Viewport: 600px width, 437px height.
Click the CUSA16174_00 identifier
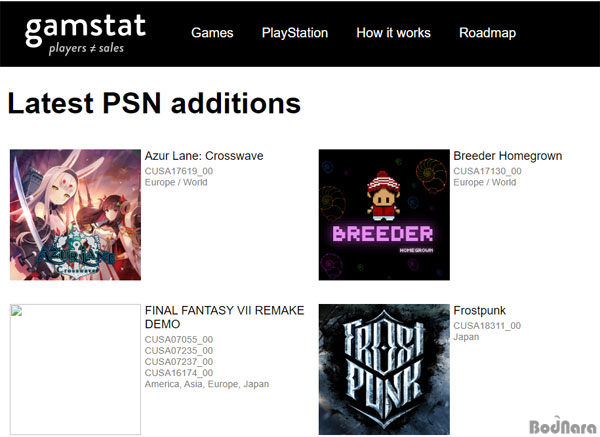(x=179, y=373)
